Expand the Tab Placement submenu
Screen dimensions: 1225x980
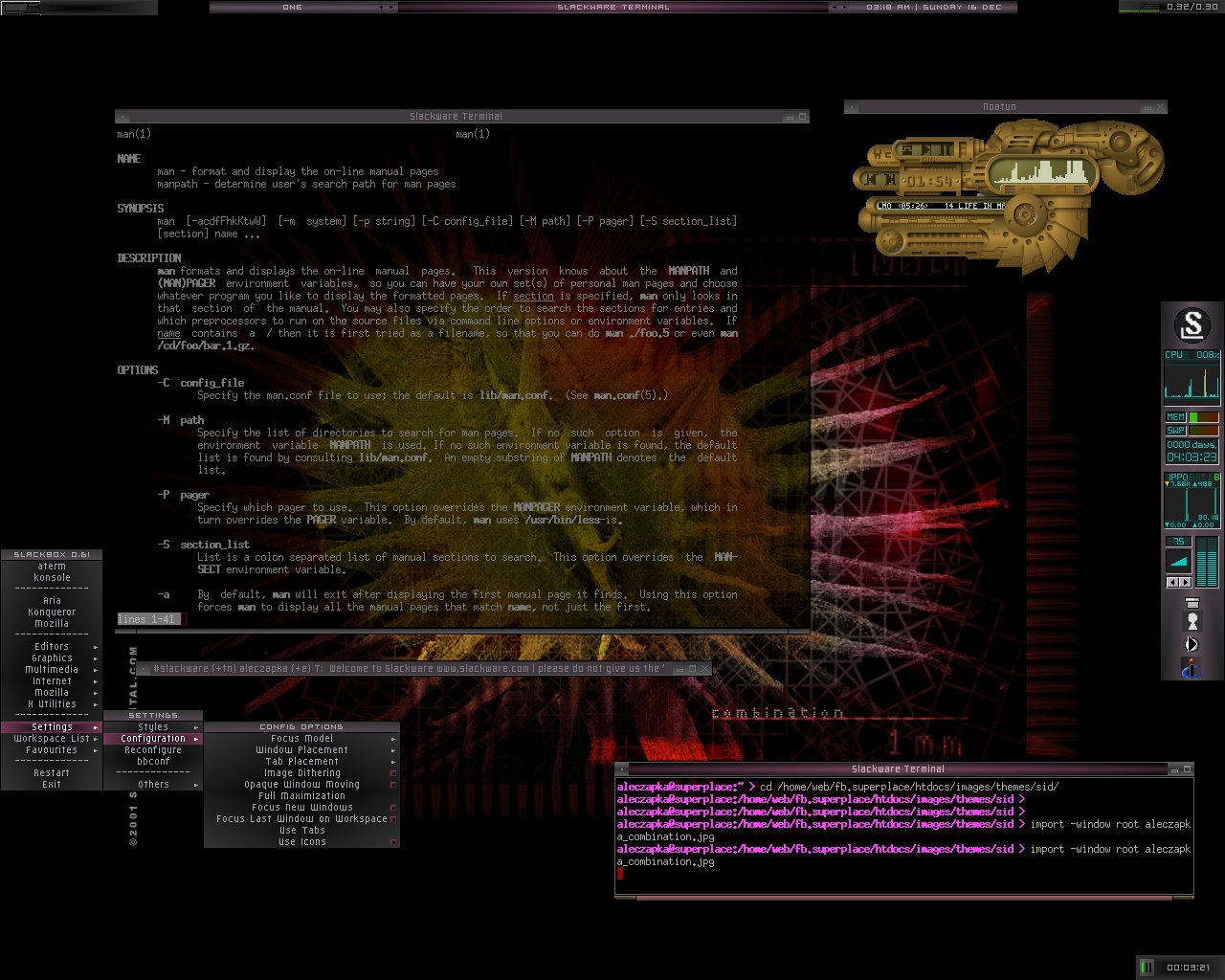pyautogui.click(x=301, y=762)
